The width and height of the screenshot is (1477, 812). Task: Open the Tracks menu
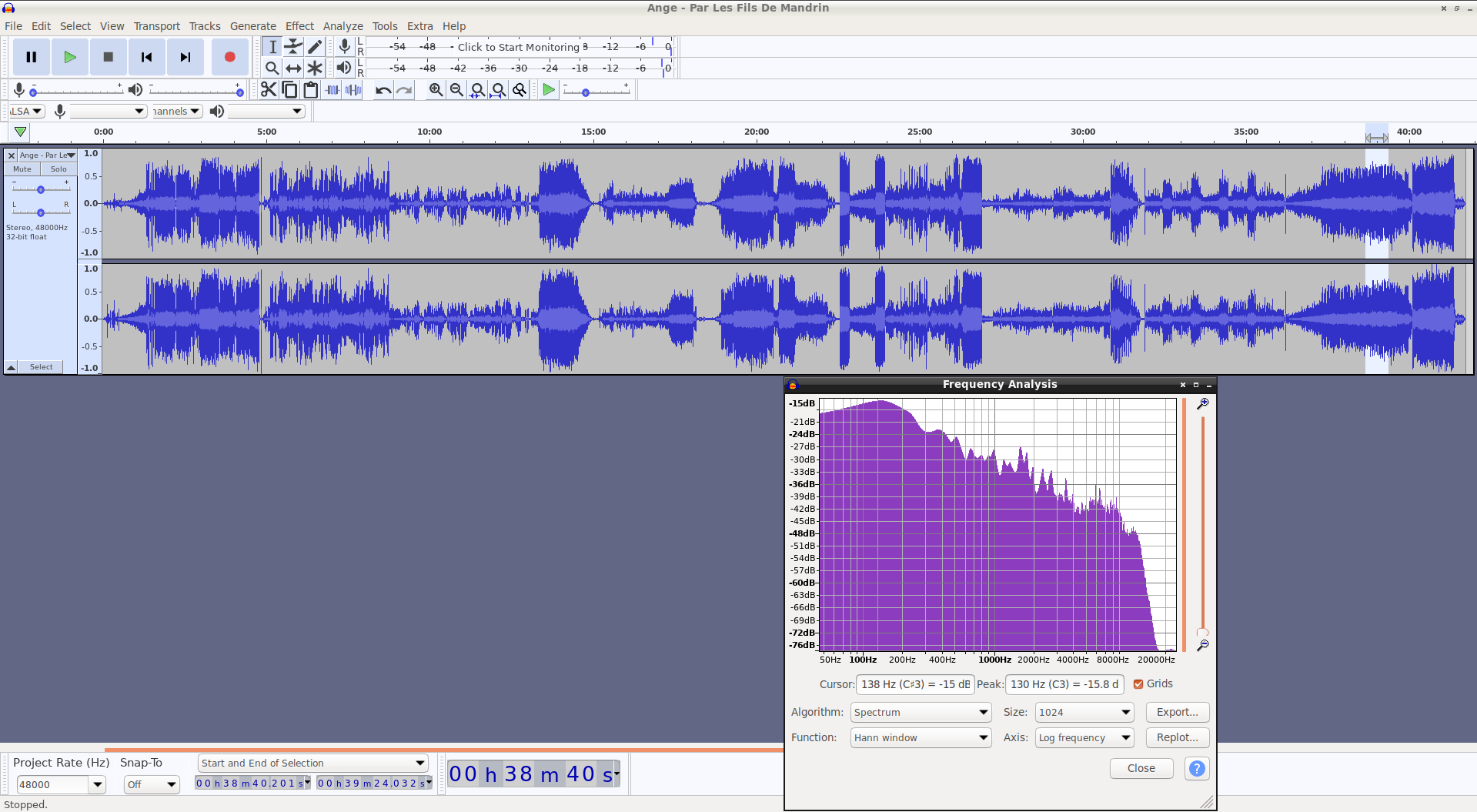(205, 26)
